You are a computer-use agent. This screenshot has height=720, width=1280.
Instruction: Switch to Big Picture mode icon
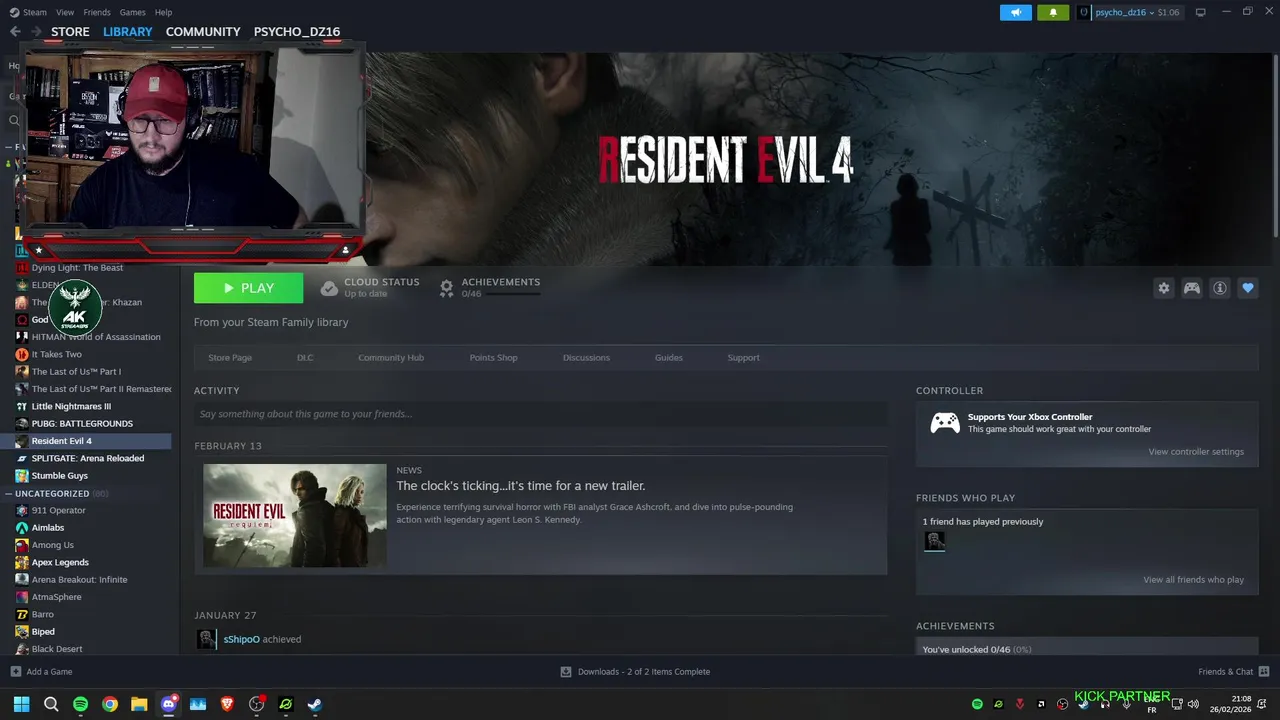(1201, 12)
